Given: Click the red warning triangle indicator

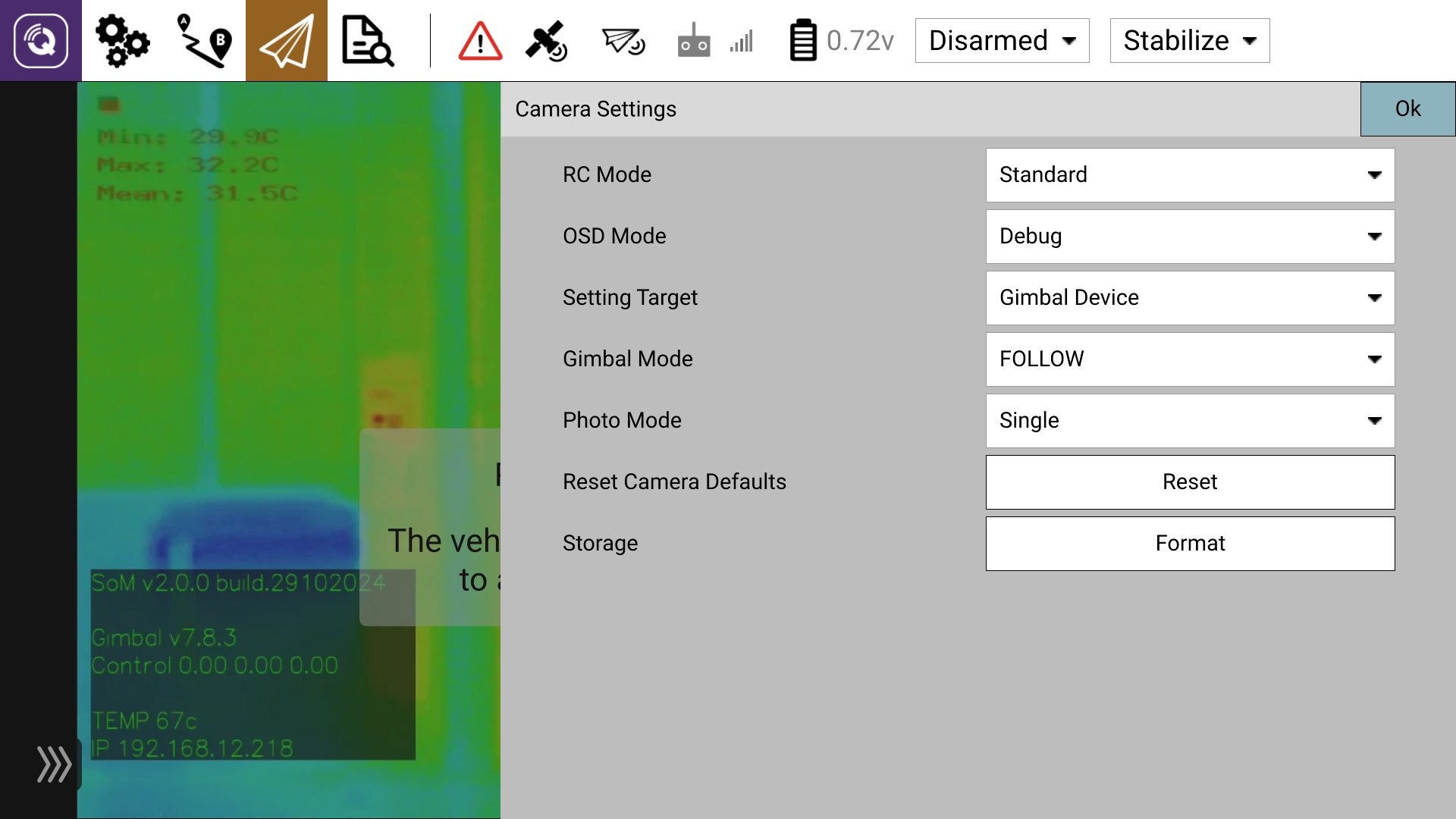Looking at the screenshot, I should 480,41.
